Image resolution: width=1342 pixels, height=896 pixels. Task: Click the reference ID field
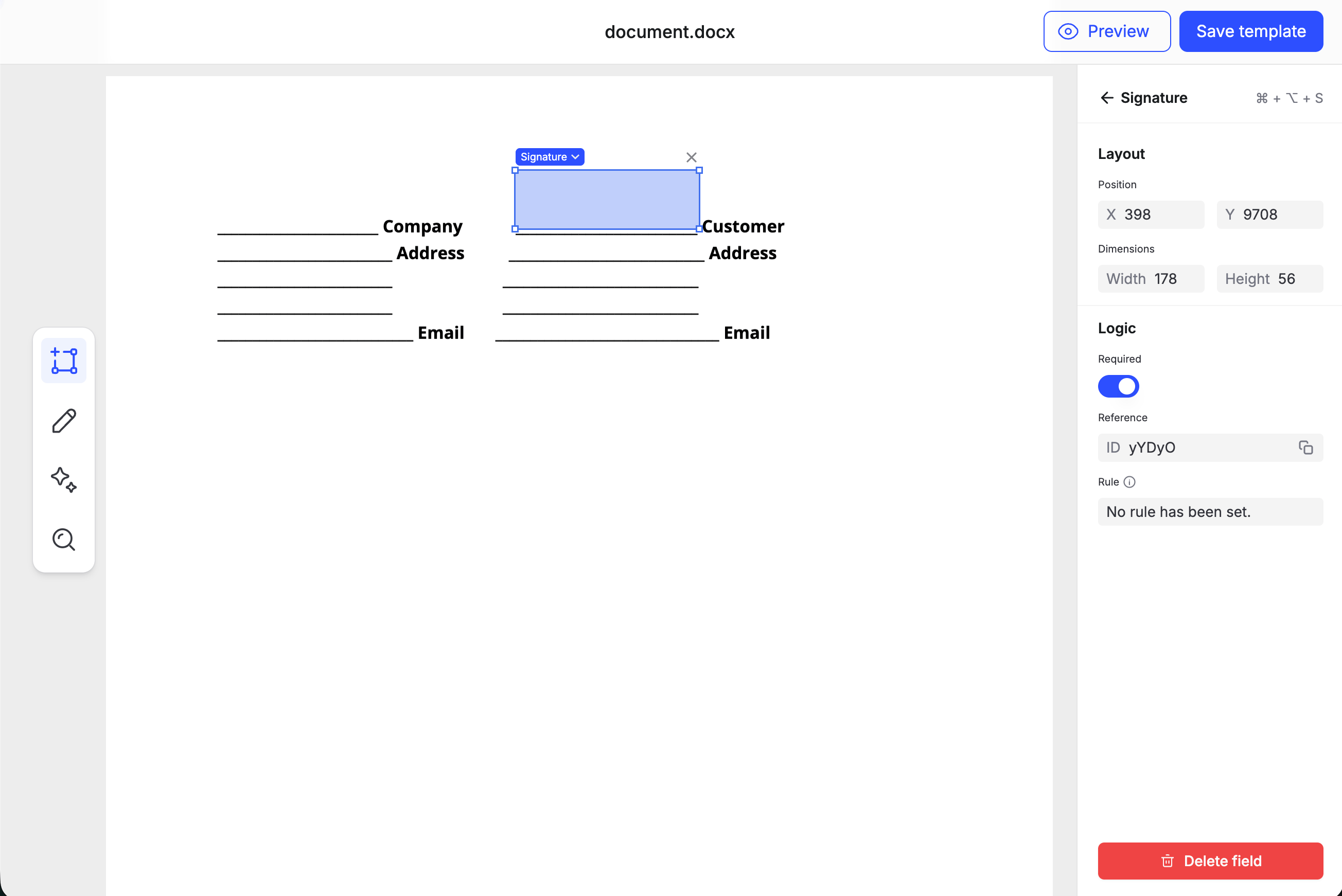[x=1211, y=448]
